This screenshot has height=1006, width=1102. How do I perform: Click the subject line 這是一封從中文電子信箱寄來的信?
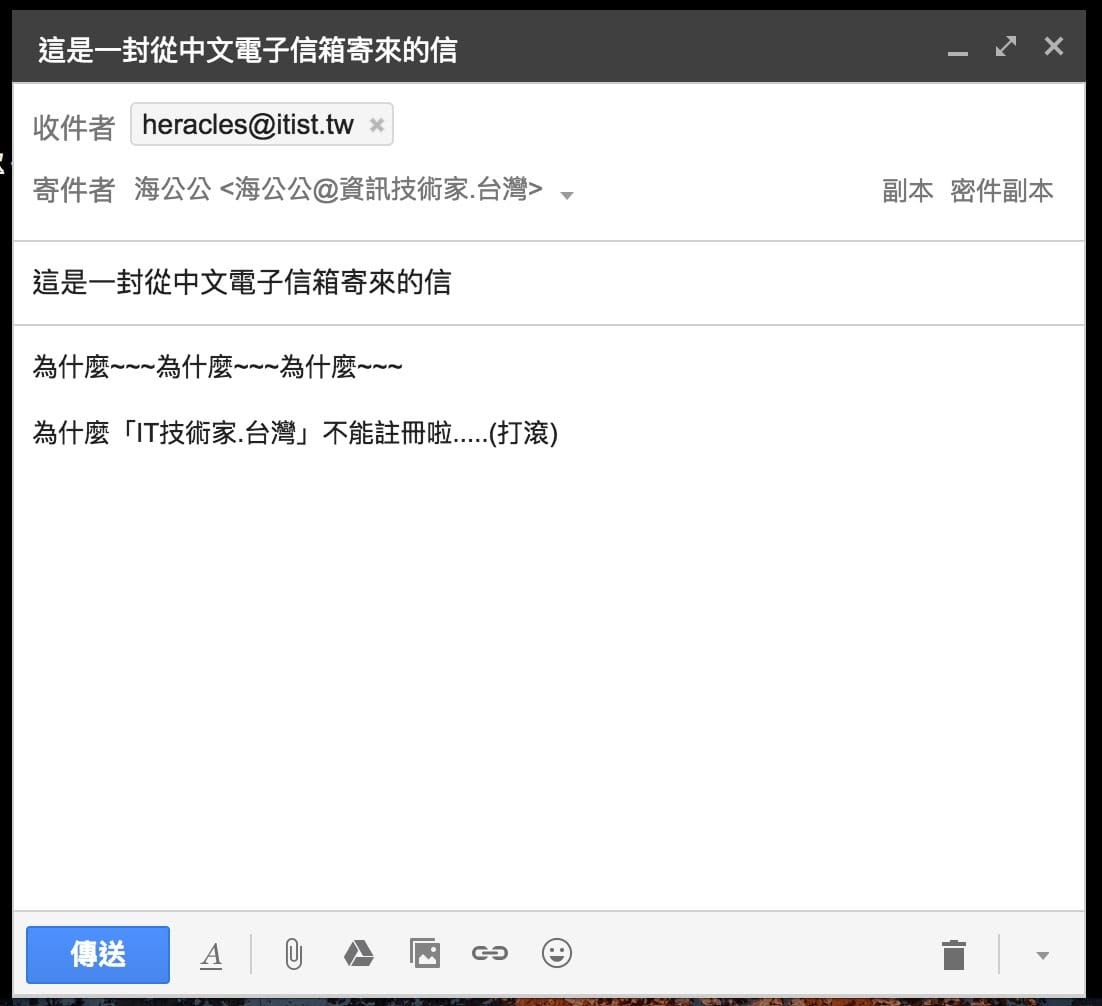click(240, 283)
